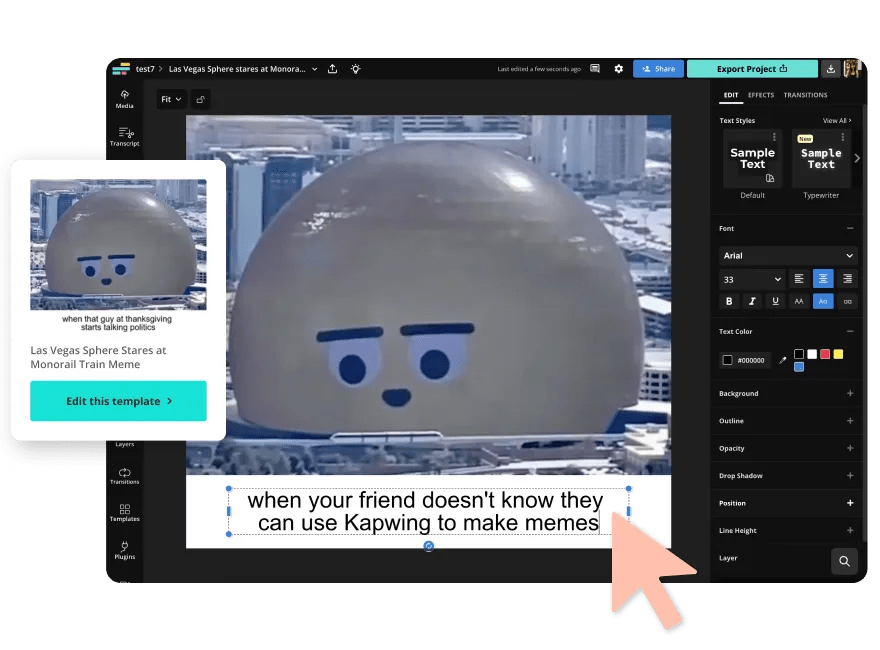The width and height of the screenshot is (880, 650).
Task: Click the unlock aspect ratio icon beside Fit
Action: [200, 99]
